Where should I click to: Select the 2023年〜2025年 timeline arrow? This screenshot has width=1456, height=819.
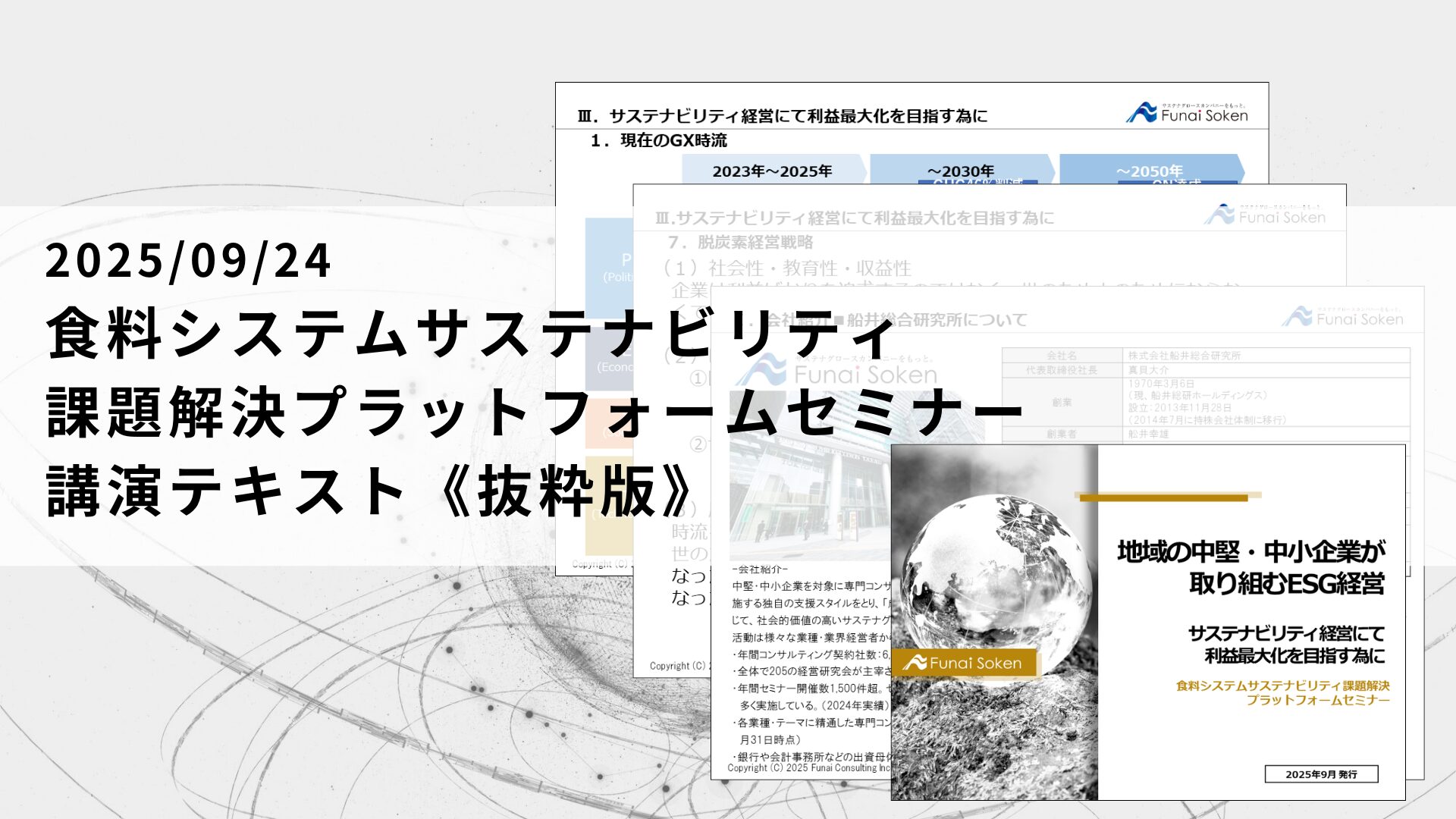(772, 171)
